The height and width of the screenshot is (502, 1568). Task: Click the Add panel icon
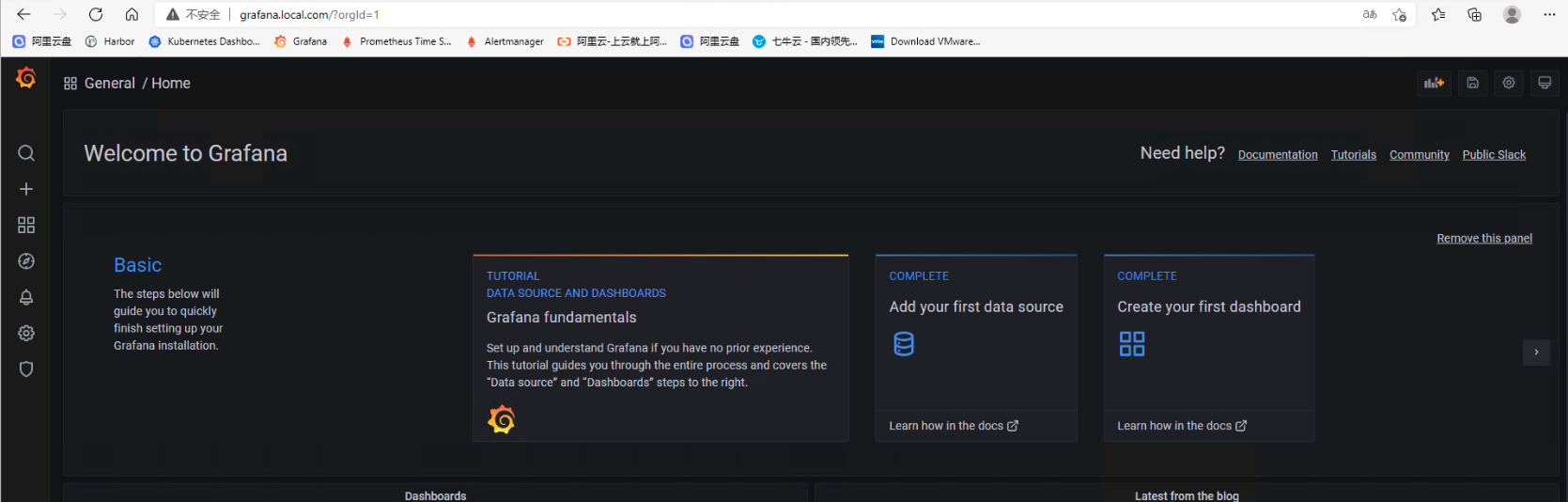(x=1434, y=83)
